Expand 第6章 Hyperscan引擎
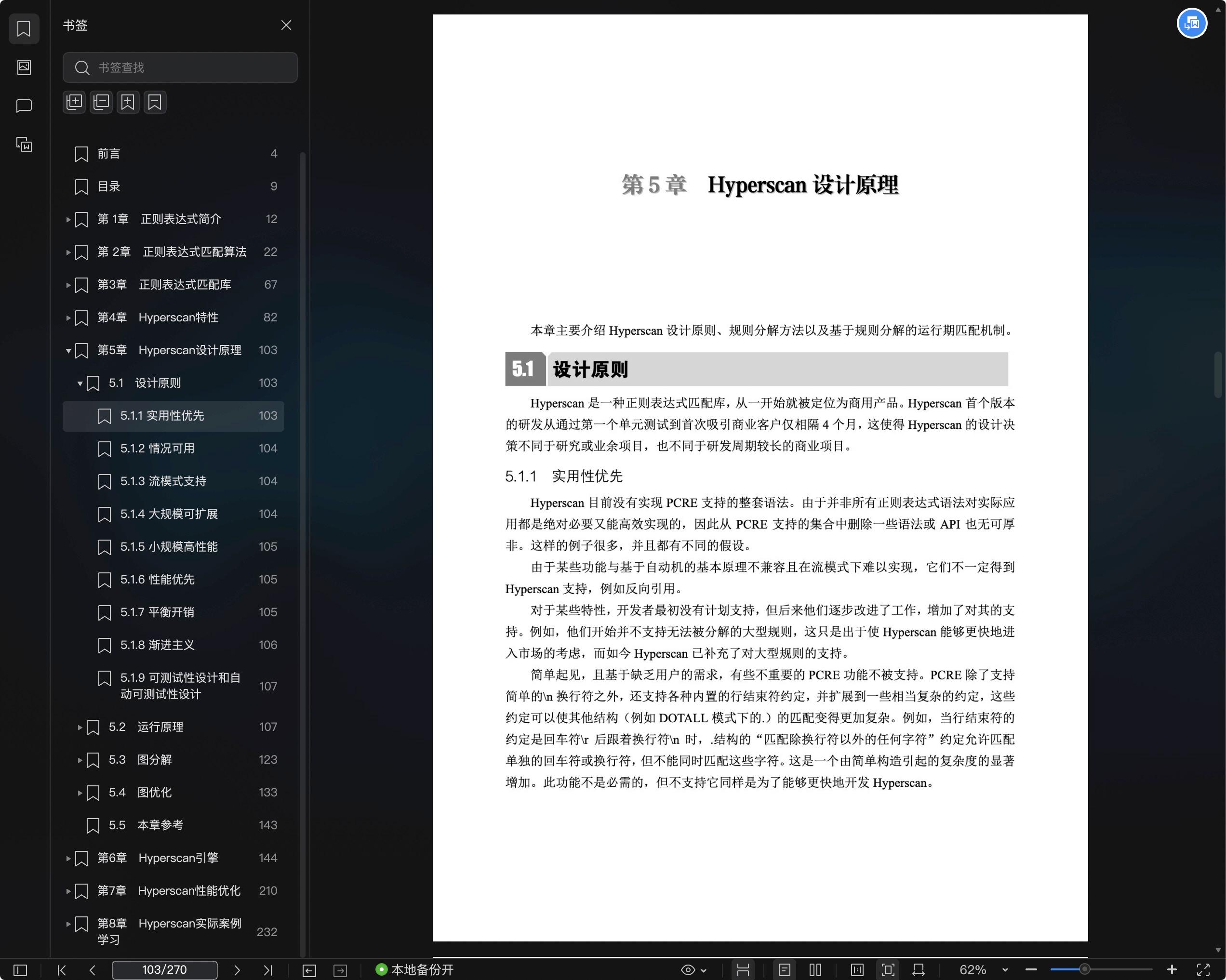 pos(68,859)
